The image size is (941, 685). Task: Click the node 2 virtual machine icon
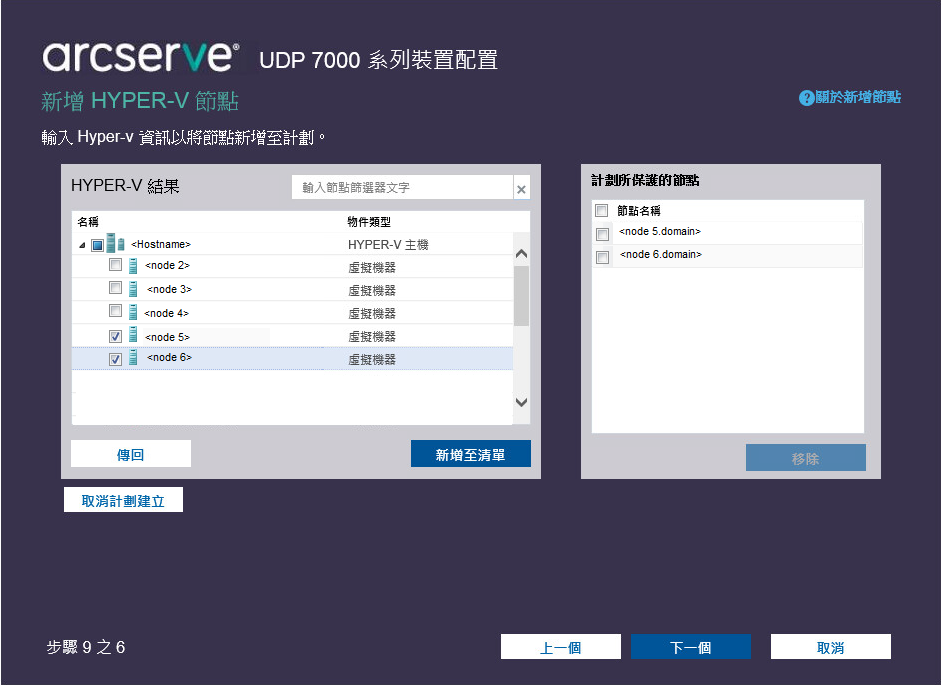(x=134, y=266)
